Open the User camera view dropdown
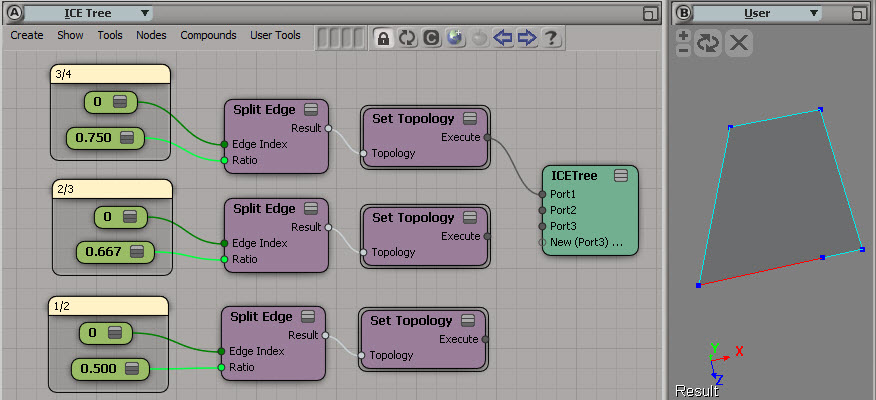 [757, 13]
